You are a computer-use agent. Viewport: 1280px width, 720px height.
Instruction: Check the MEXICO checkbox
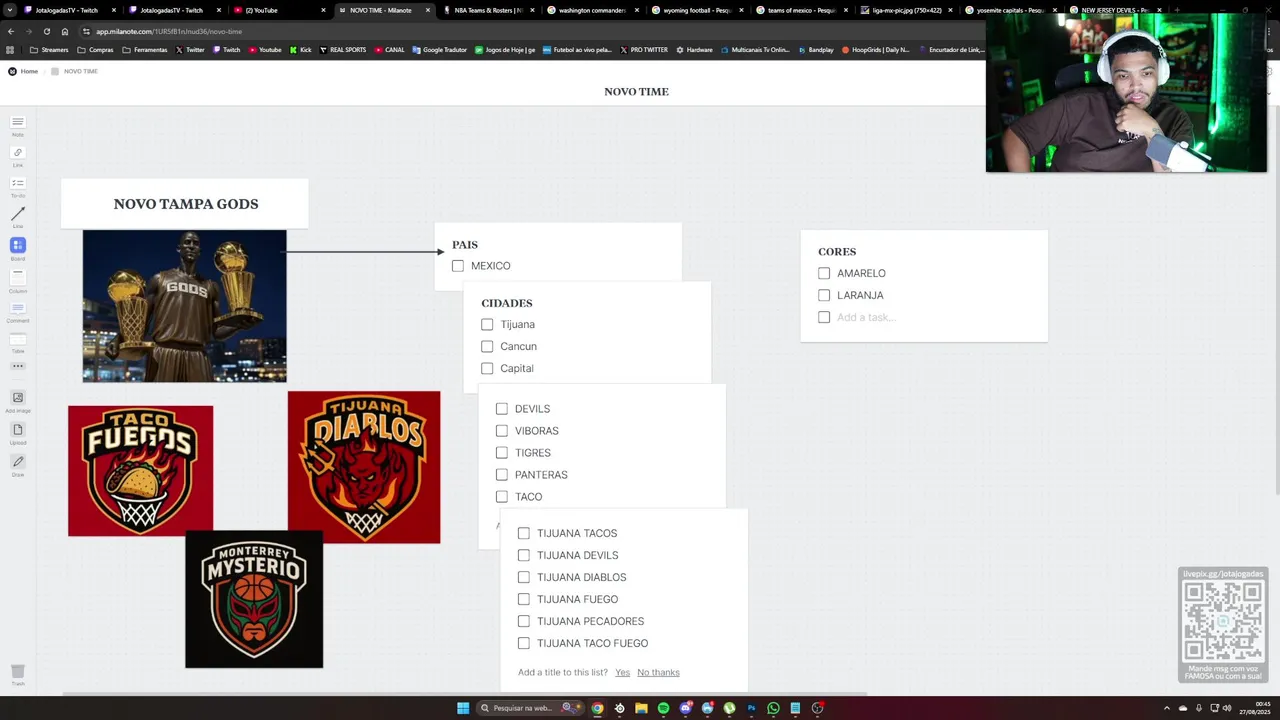point(458,266)
